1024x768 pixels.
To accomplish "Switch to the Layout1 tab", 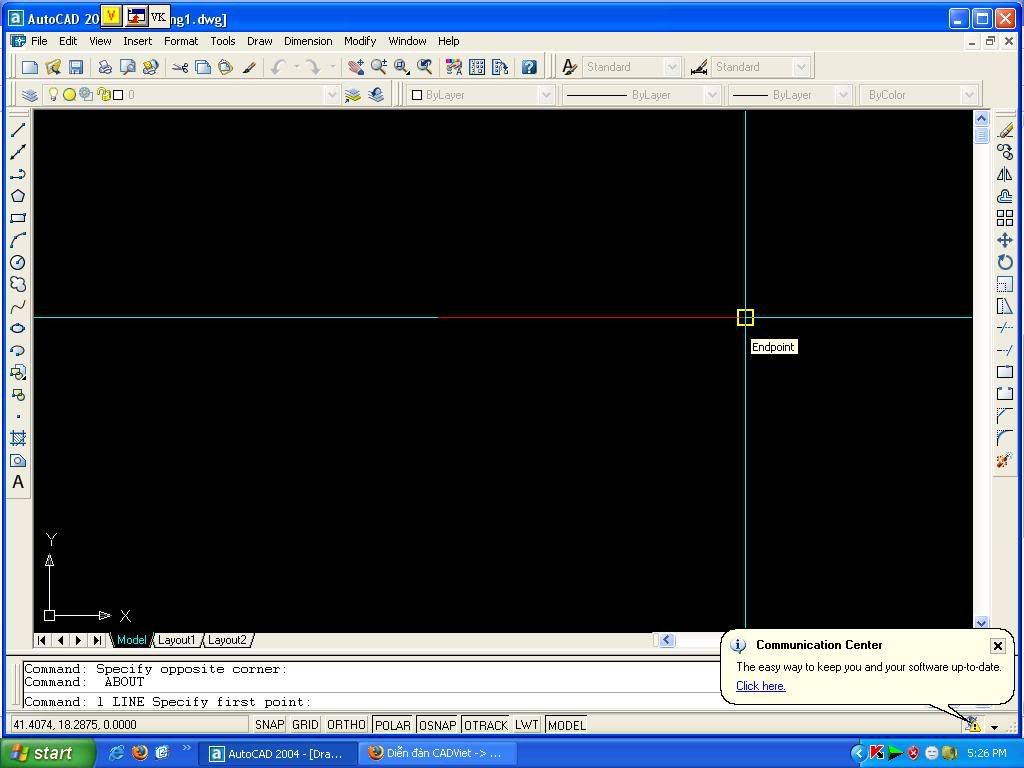I will (x=176, y=640).
